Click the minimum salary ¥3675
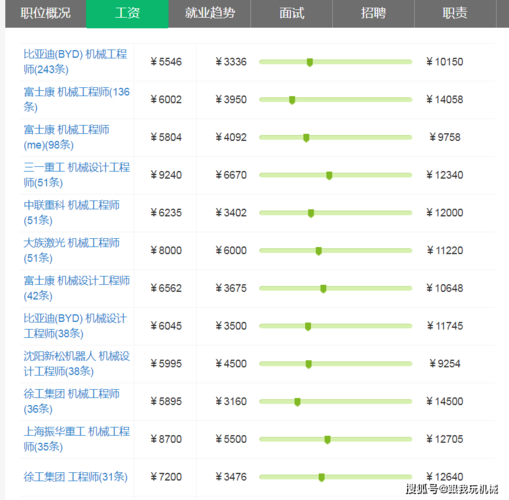This screenshot has height=500, width=509. [x=231, y=288]
